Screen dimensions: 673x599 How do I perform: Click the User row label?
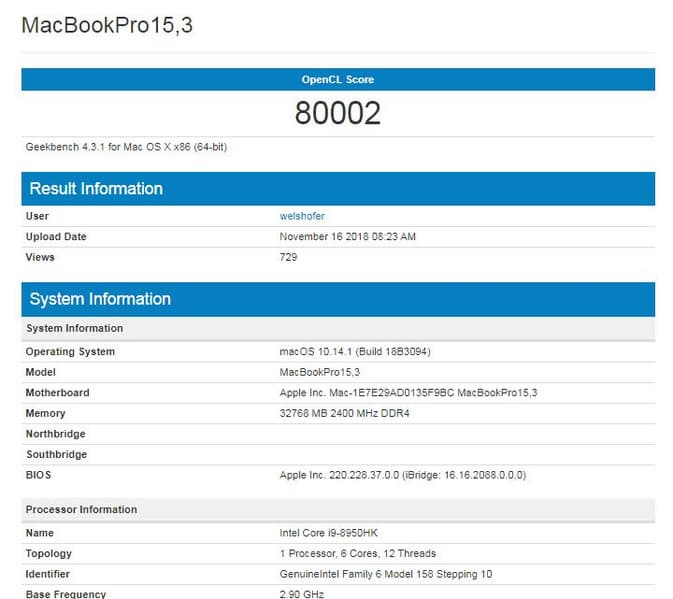tap(37, 216)
